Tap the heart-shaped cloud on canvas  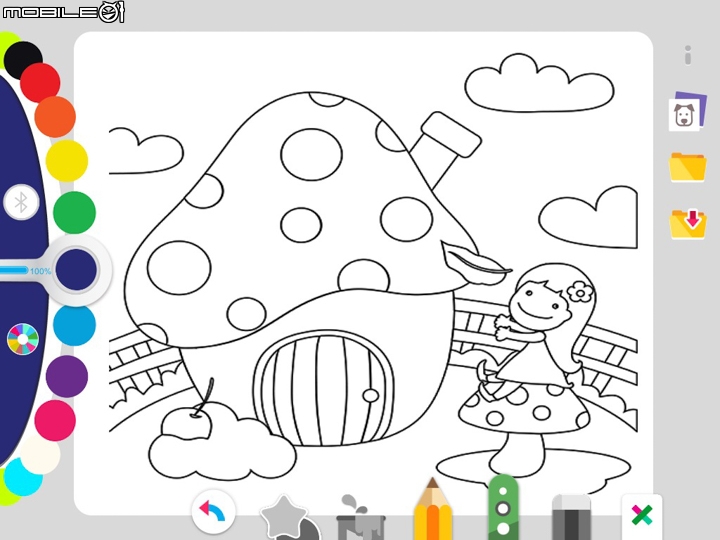click(588, 218)
